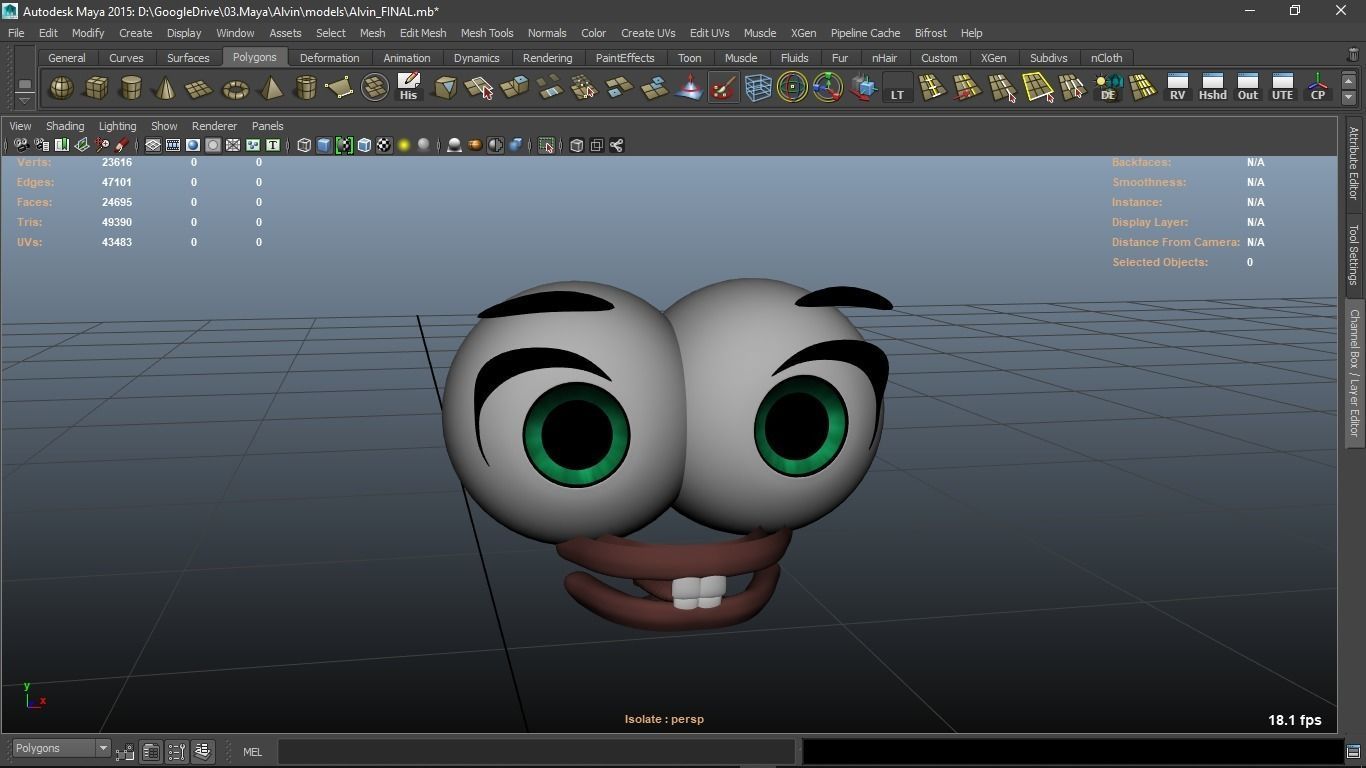Viewport: 1366px width, 768px height.
Task: Click the camera attributes panel icon
Action: (x=41, y=145)
